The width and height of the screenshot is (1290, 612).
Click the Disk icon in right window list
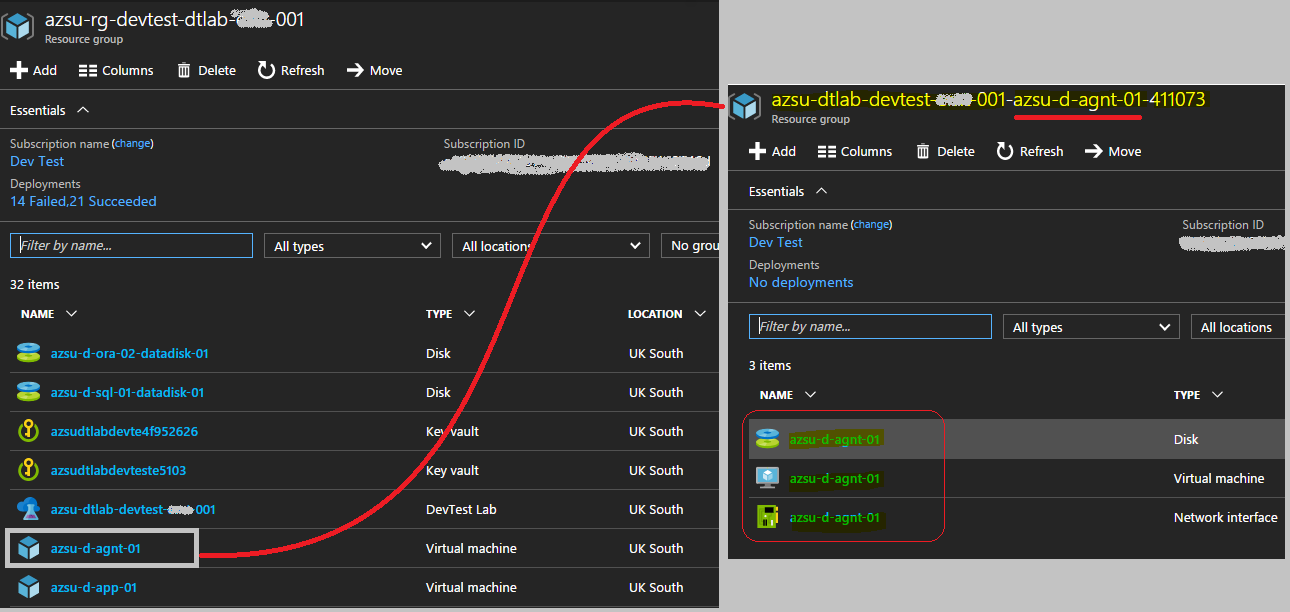767,439
